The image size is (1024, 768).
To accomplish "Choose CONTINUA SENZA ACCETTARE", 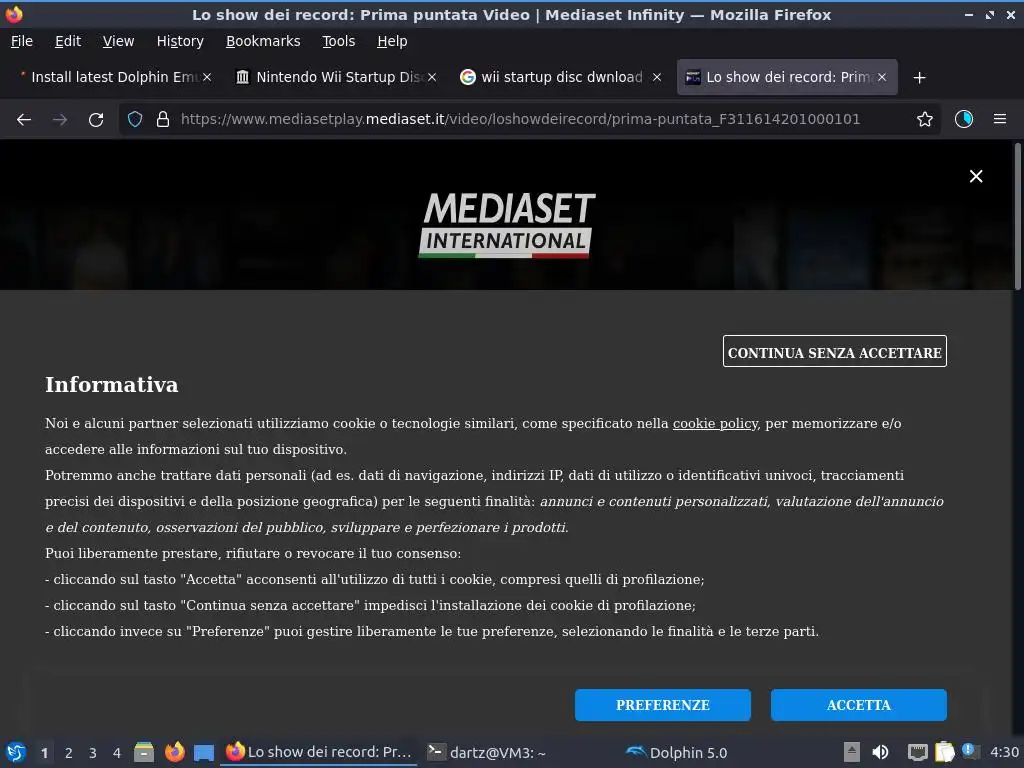I will (x=834, y=351).
